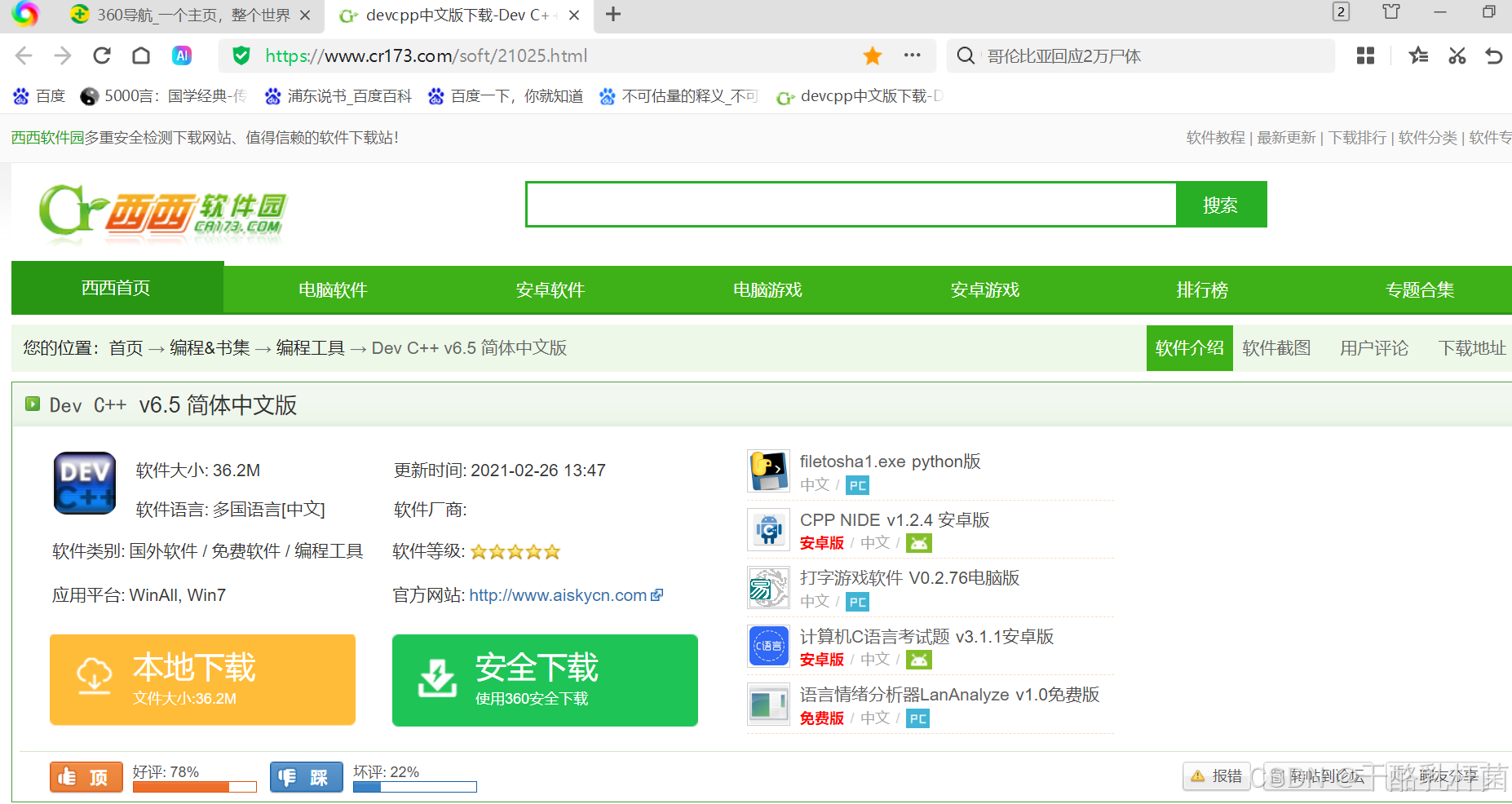Open the 电脑游戏 navigation item
The width and height of the screenshot is (1512, 804).
tap(767, 290)
